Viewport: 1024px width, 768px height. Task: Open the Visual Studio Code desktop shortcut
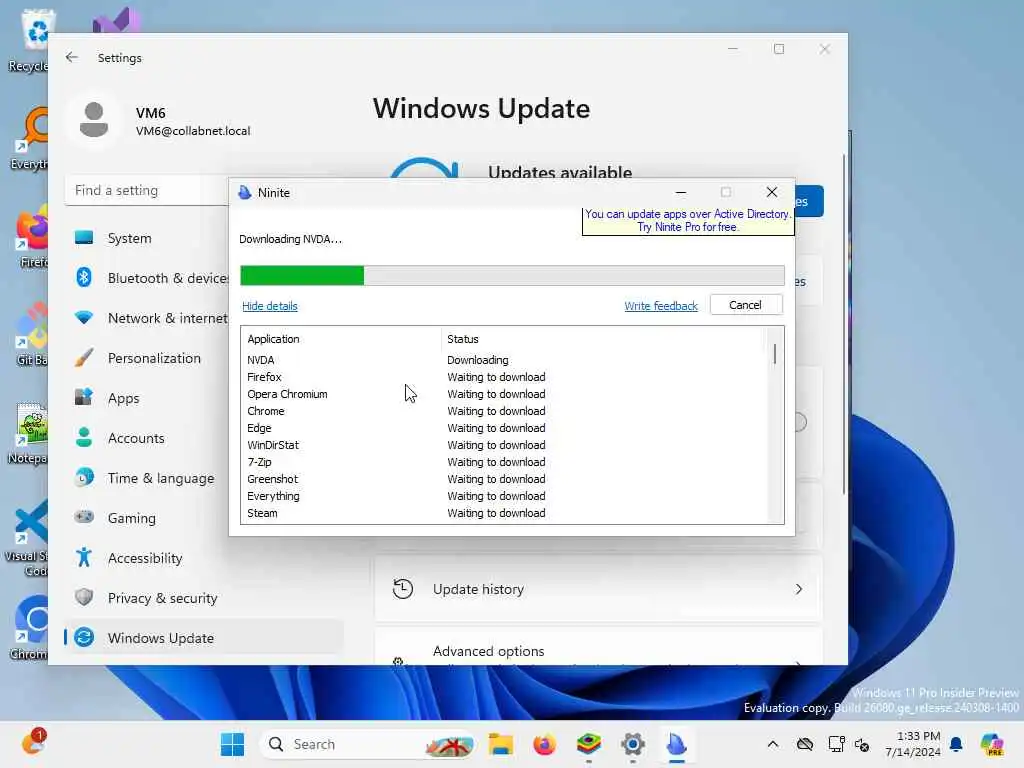tap(27, 537)
